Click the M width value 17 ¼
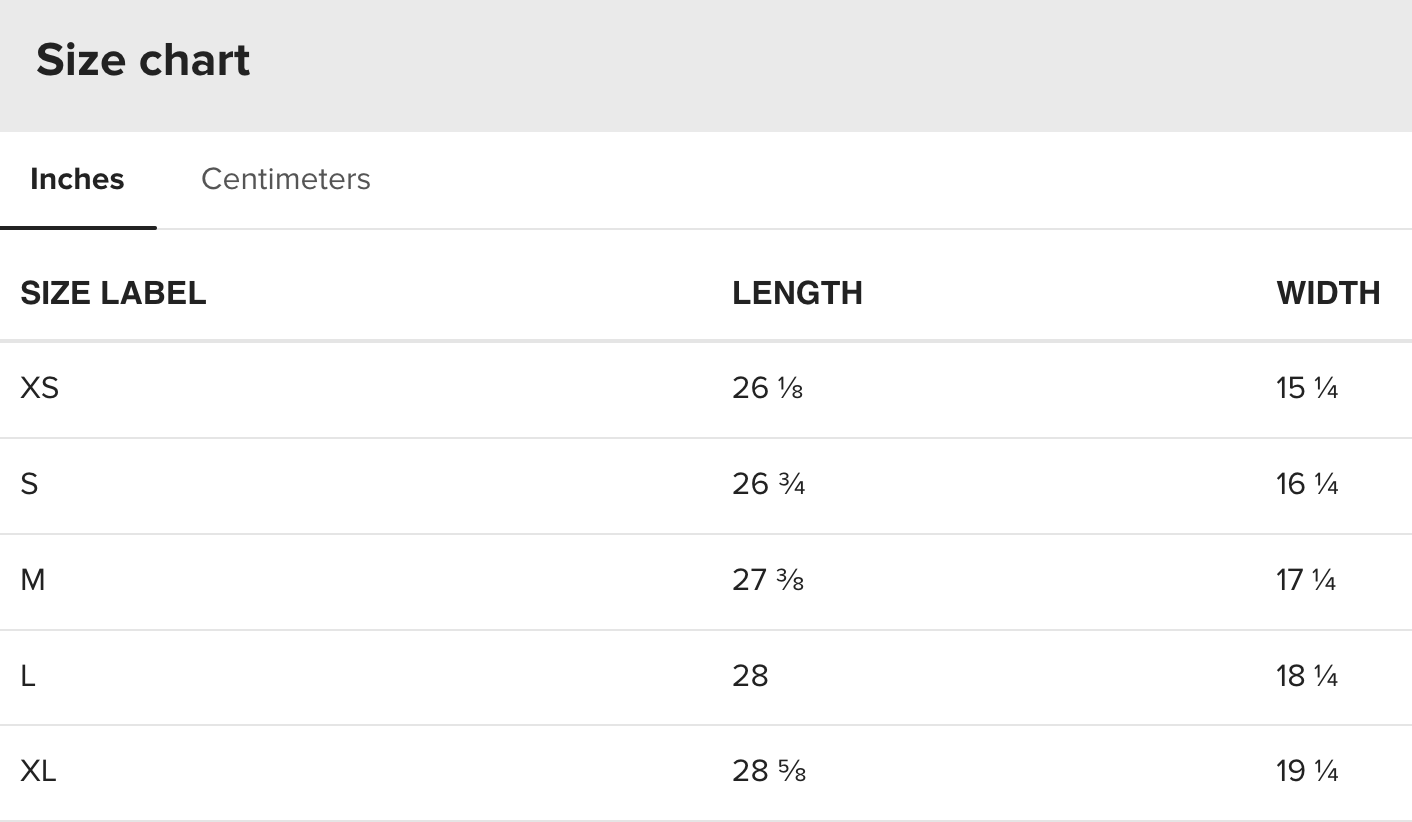The image size is (1412, 822). click(x=1306, y=580)
